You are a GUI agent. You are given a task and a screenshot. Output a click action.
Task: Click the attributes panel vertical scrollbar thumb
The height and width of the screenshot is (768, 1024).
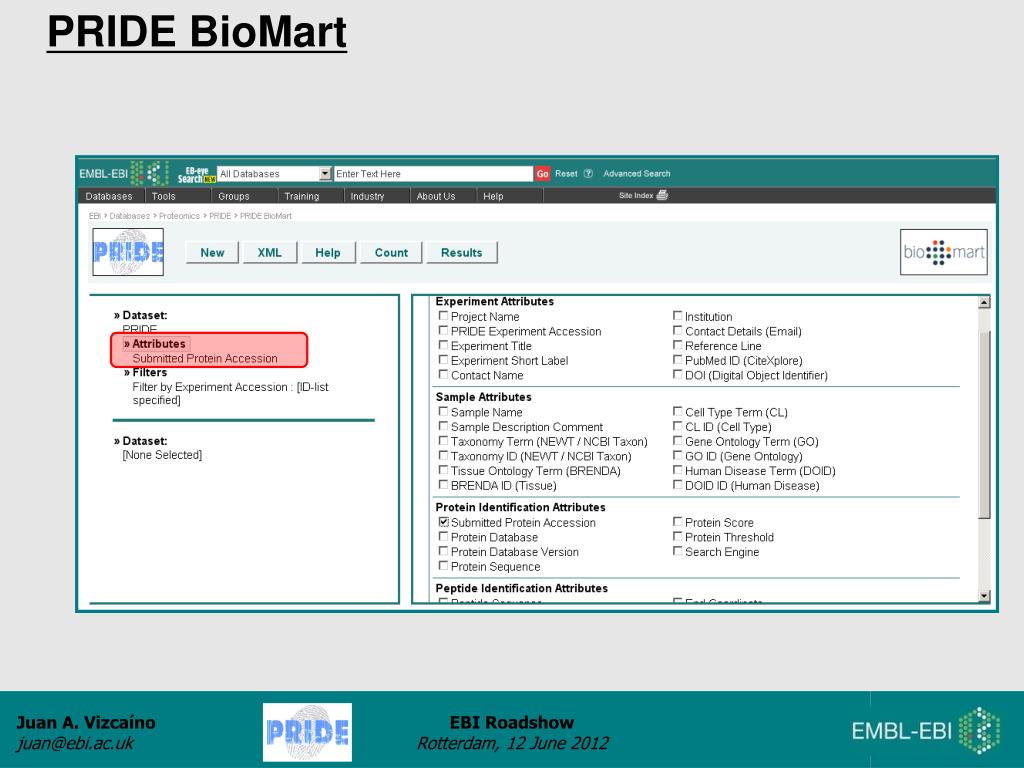[x=984, y=424]
